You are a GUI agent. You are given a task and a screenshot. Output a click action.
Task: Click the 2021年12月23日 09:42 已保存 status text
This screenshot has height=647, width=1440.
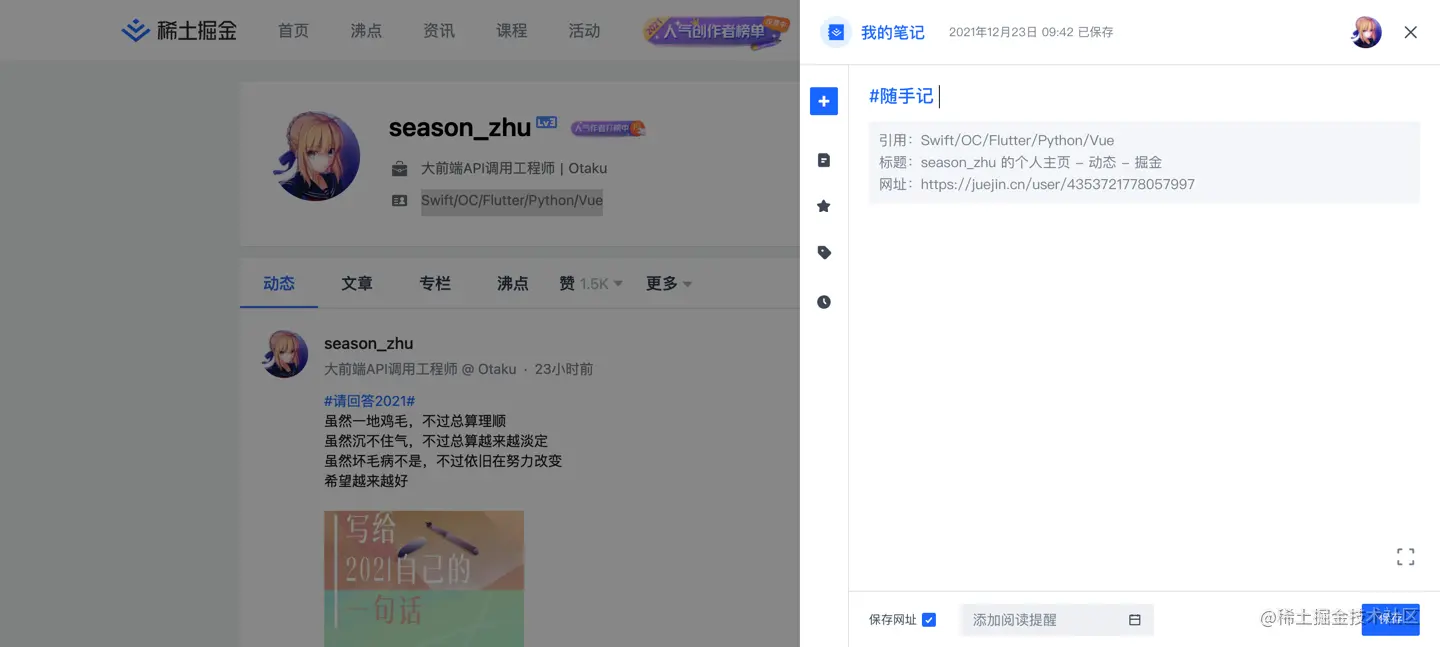(1031, 32)
